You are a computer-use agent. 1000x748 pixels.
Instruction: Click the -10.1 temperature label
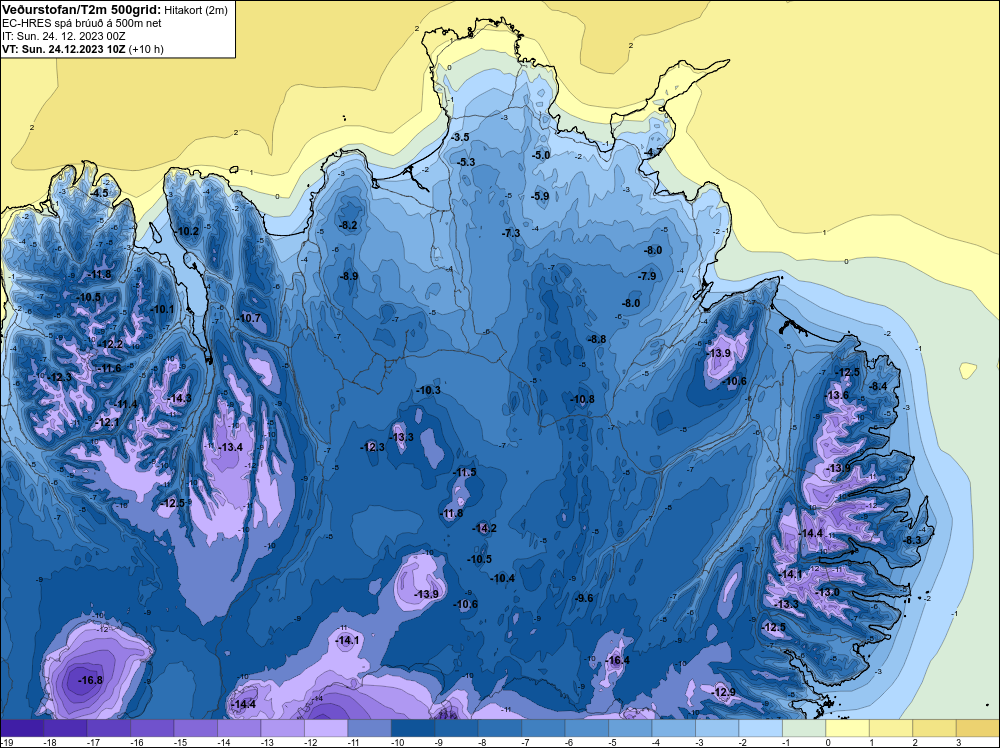coord(162,309)
